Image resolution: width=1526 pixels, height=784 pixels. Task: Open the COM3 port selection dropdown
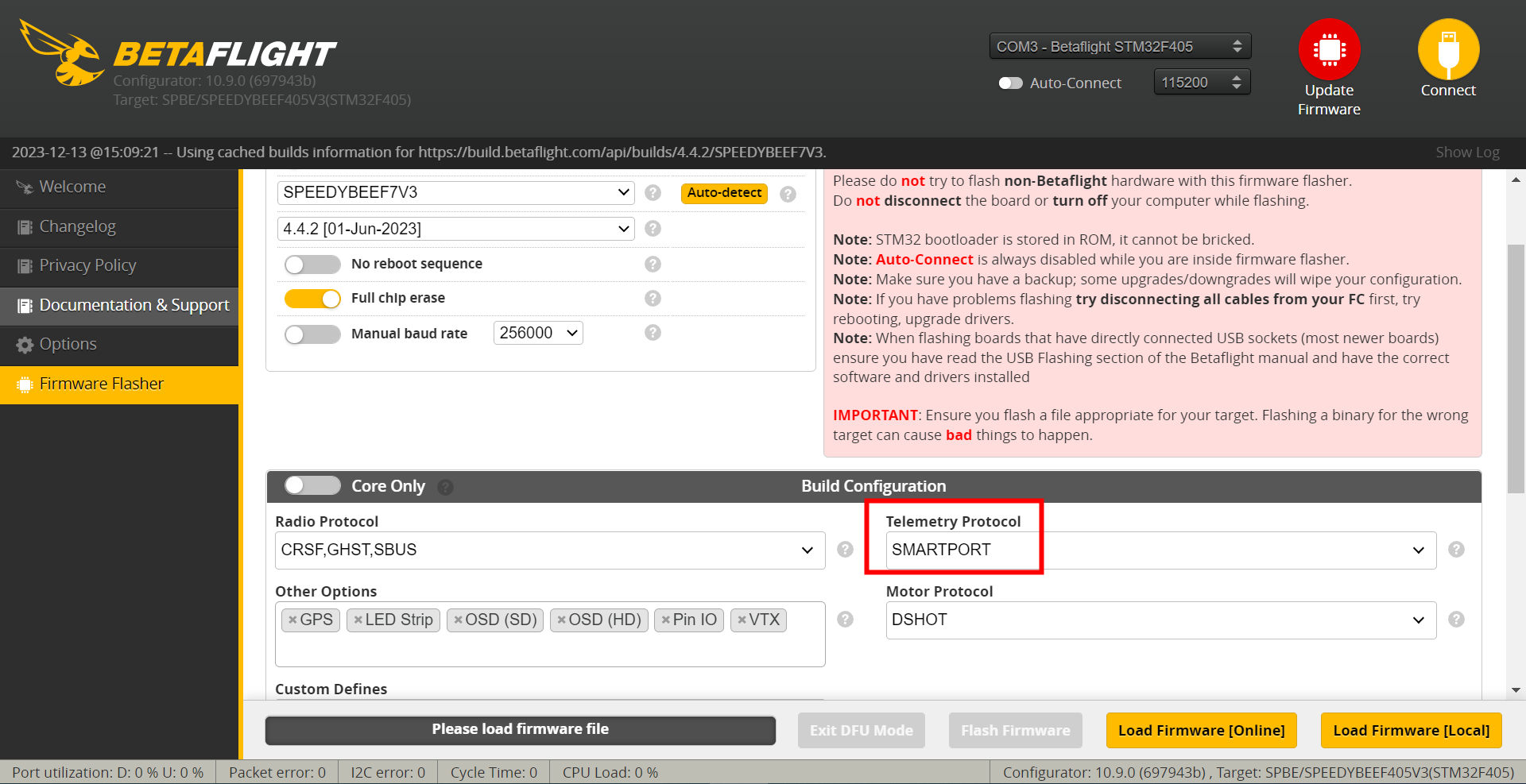coord(1120,46)
